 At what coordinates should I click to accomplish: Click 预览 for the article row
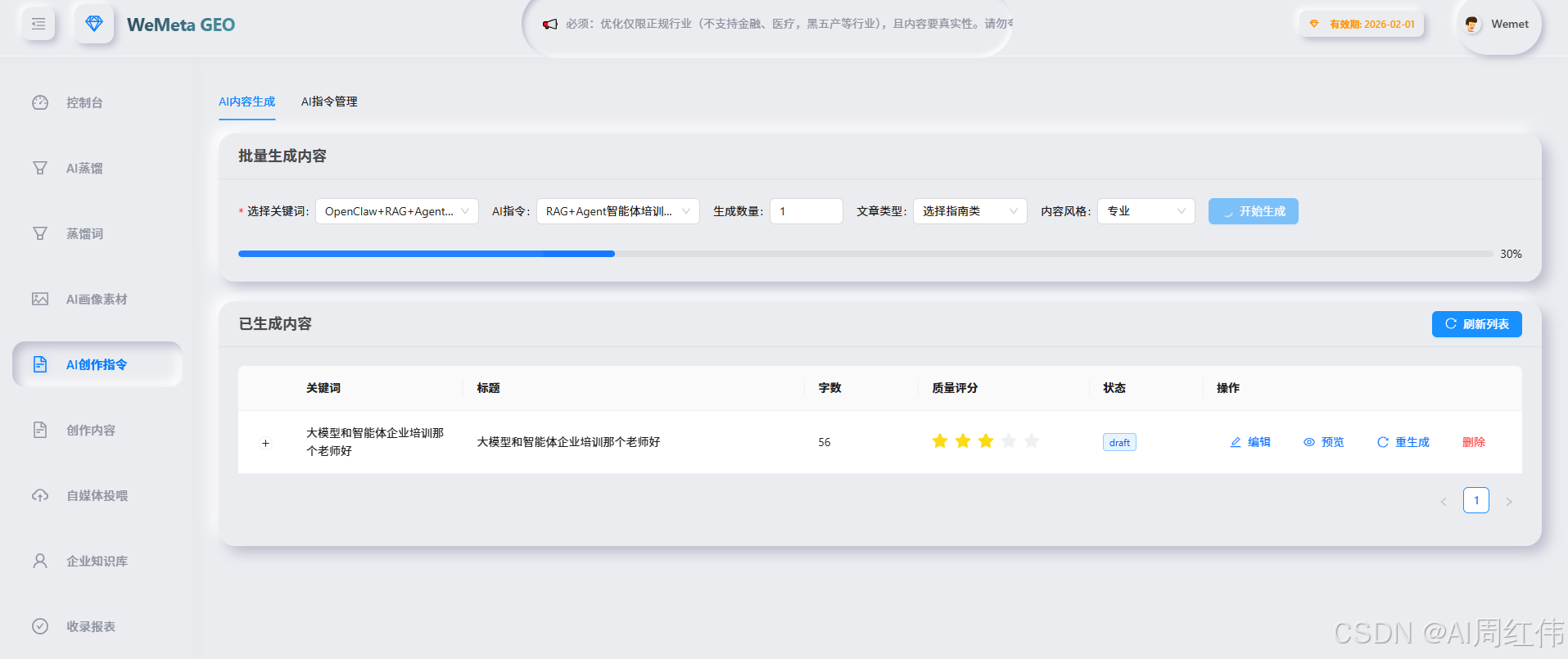[x=1324, y=442]
